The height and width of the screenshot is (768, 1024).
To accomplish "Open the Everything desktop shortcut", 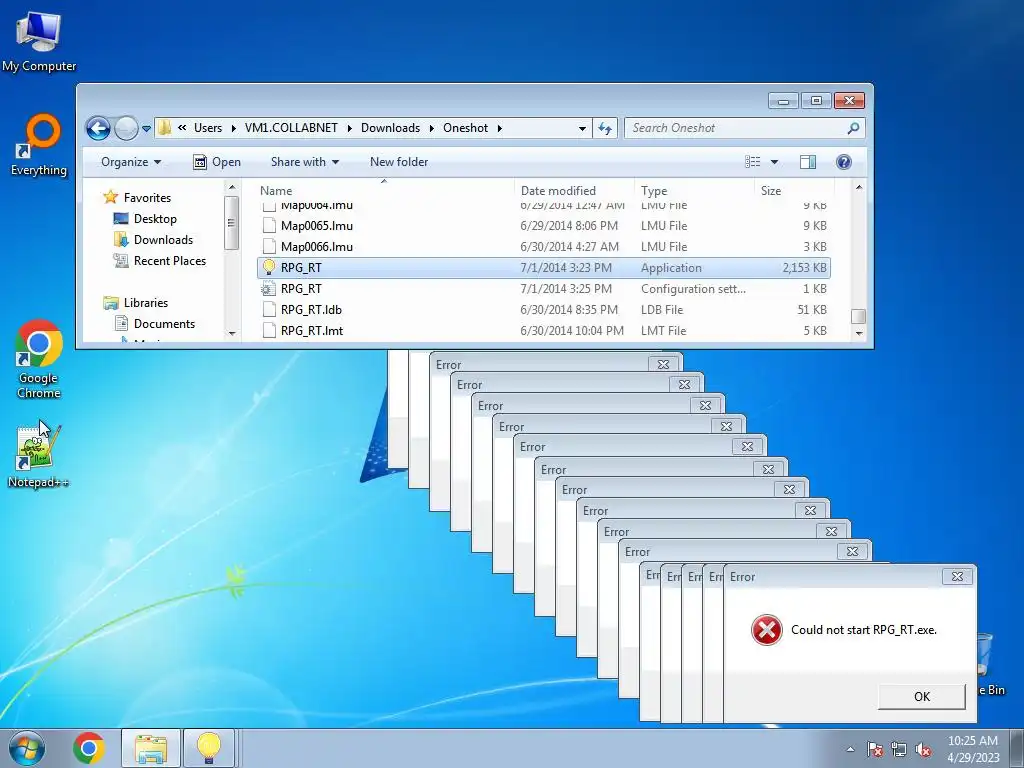I will point(39,145).
